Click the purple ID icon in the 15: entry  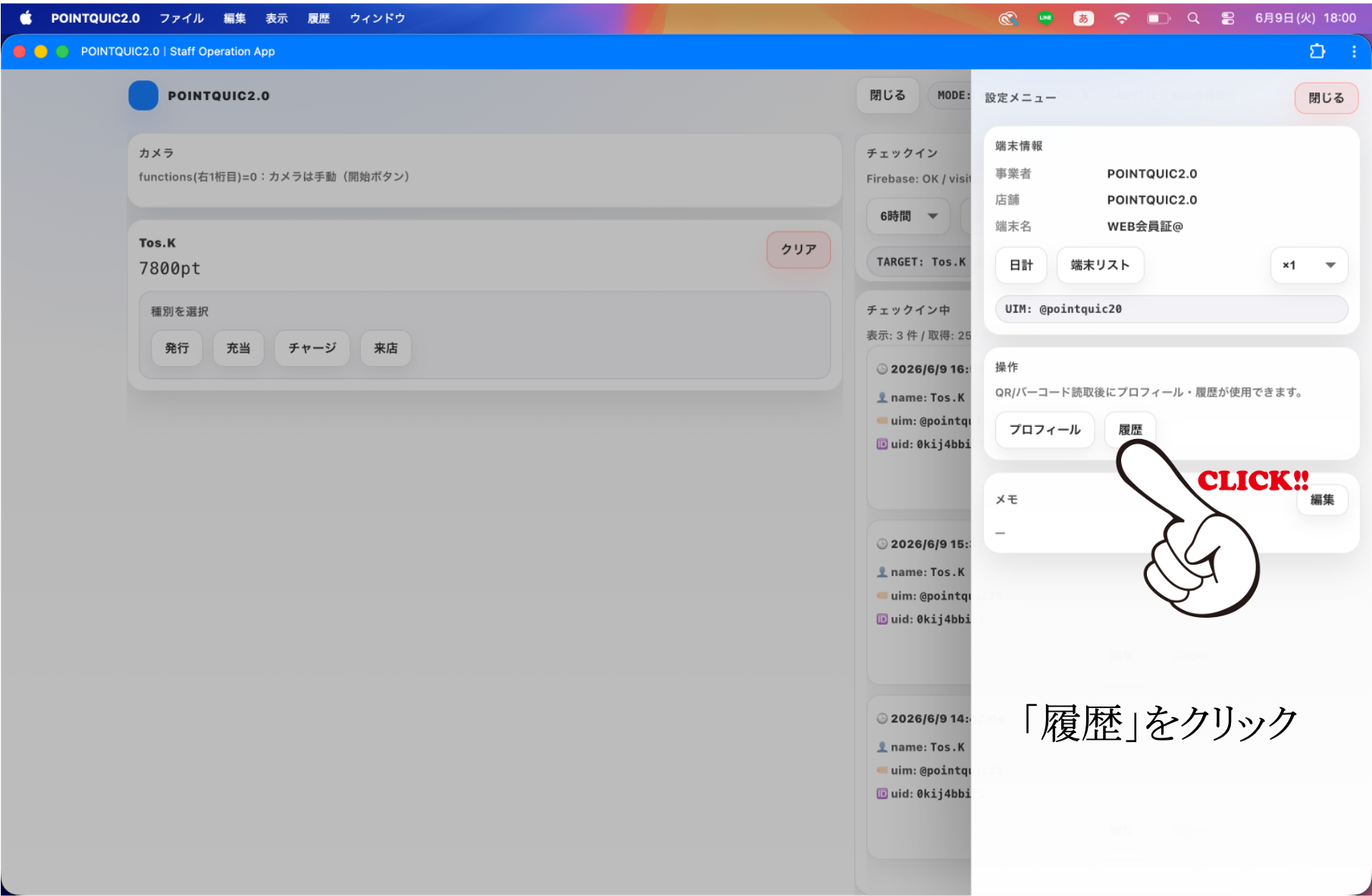882,619
